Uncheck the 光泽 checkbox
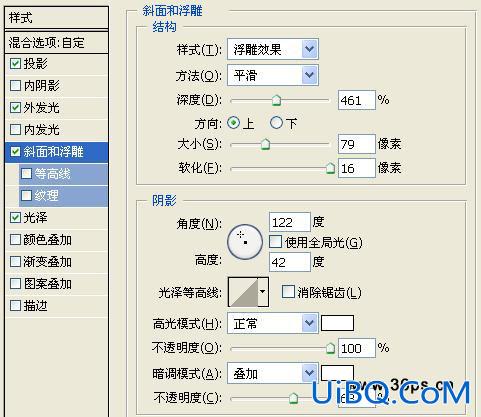 (x=15, y=218)
